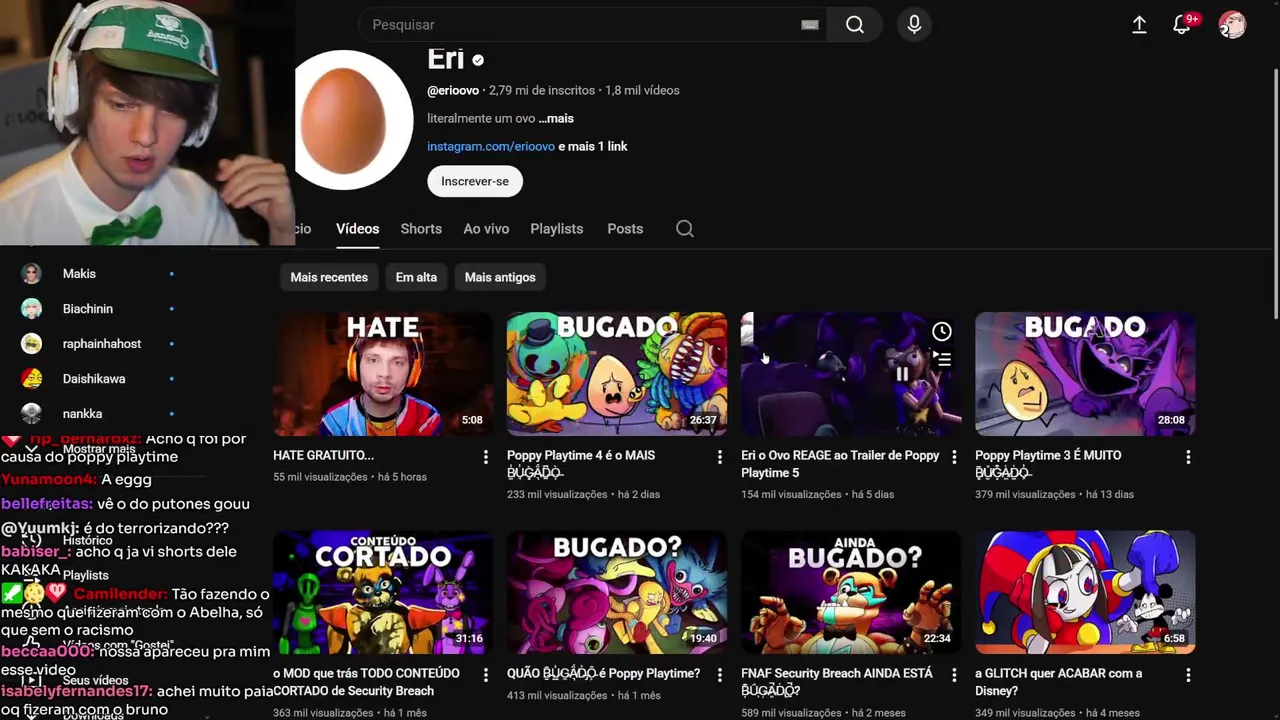
Task: Open options for FNAF Security Breach video
Action: click(x=954, y=675)
